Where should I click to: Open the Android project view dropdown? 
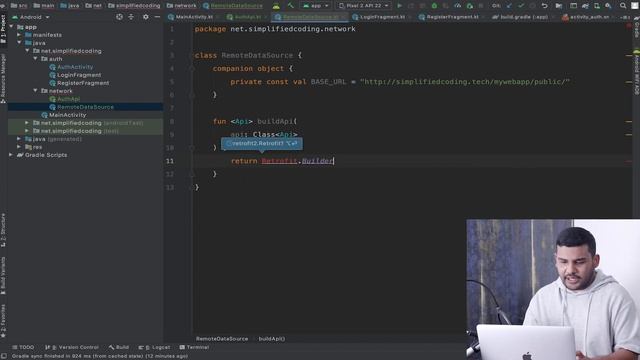pyautogui.click(x=31, y=17)
